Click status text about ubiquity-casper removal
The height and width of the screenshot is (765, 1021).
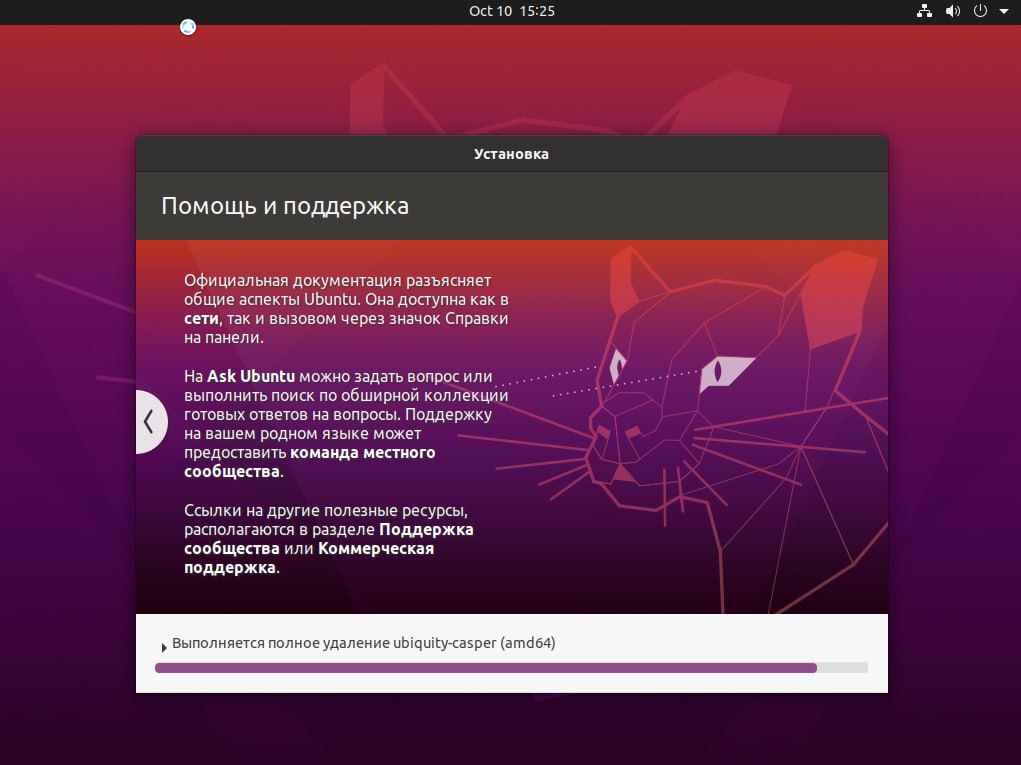(x=363, y=643)
